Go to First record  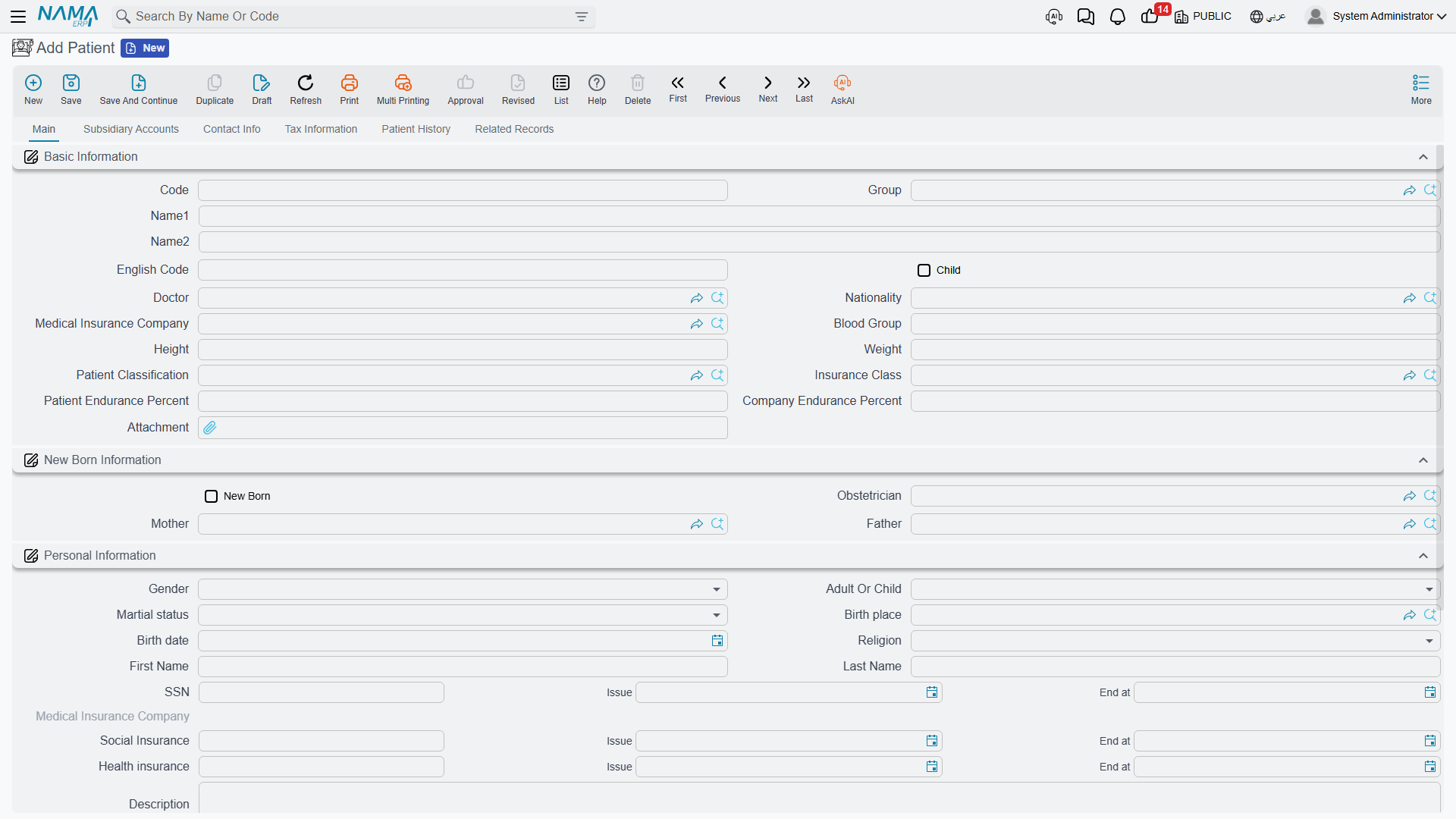pyautogui.click(x=678, y=89)
